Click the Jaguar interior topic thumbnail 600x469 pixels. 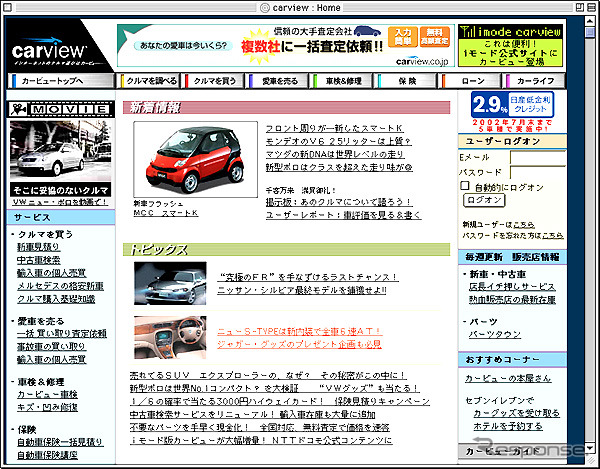click(x=170, y=337)
